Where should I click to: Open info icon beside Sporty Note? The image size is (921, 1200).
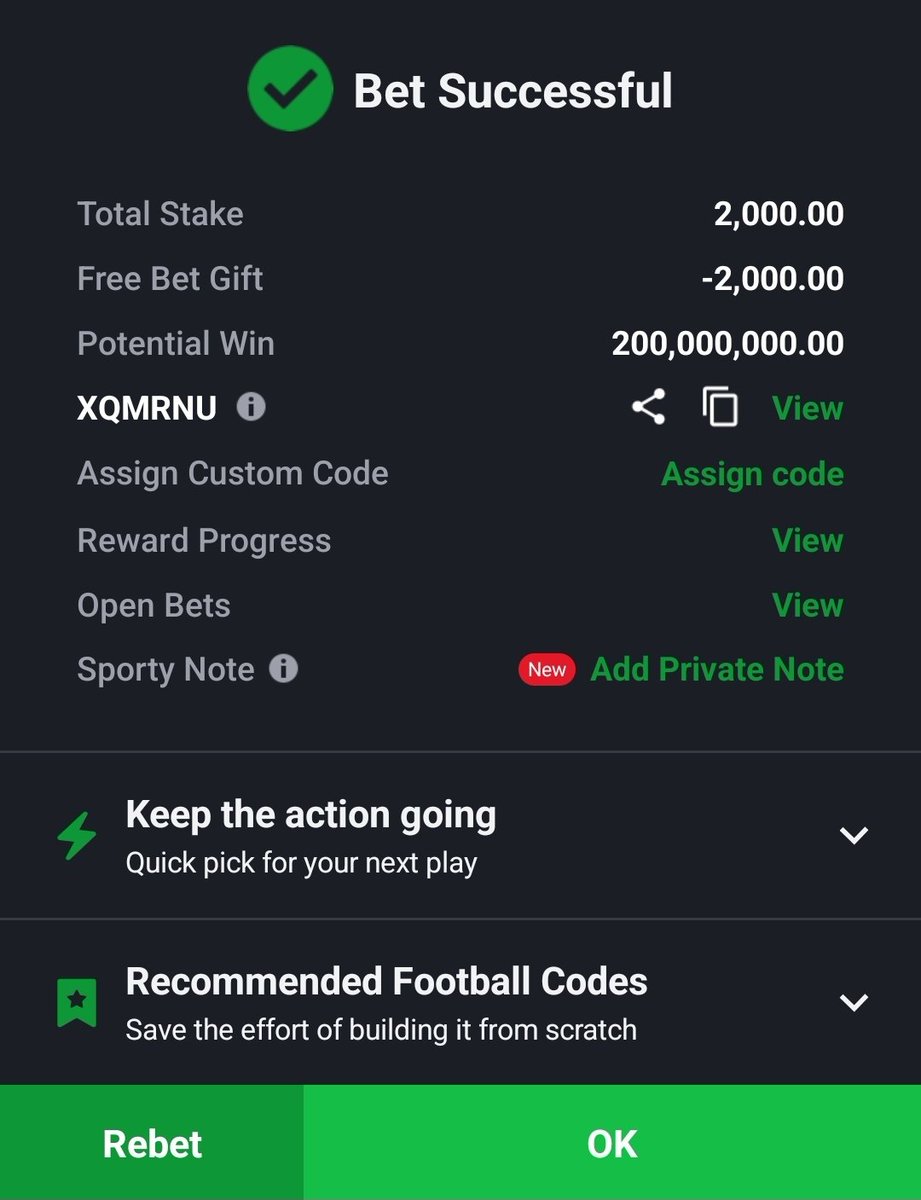[x=283, y=668]
